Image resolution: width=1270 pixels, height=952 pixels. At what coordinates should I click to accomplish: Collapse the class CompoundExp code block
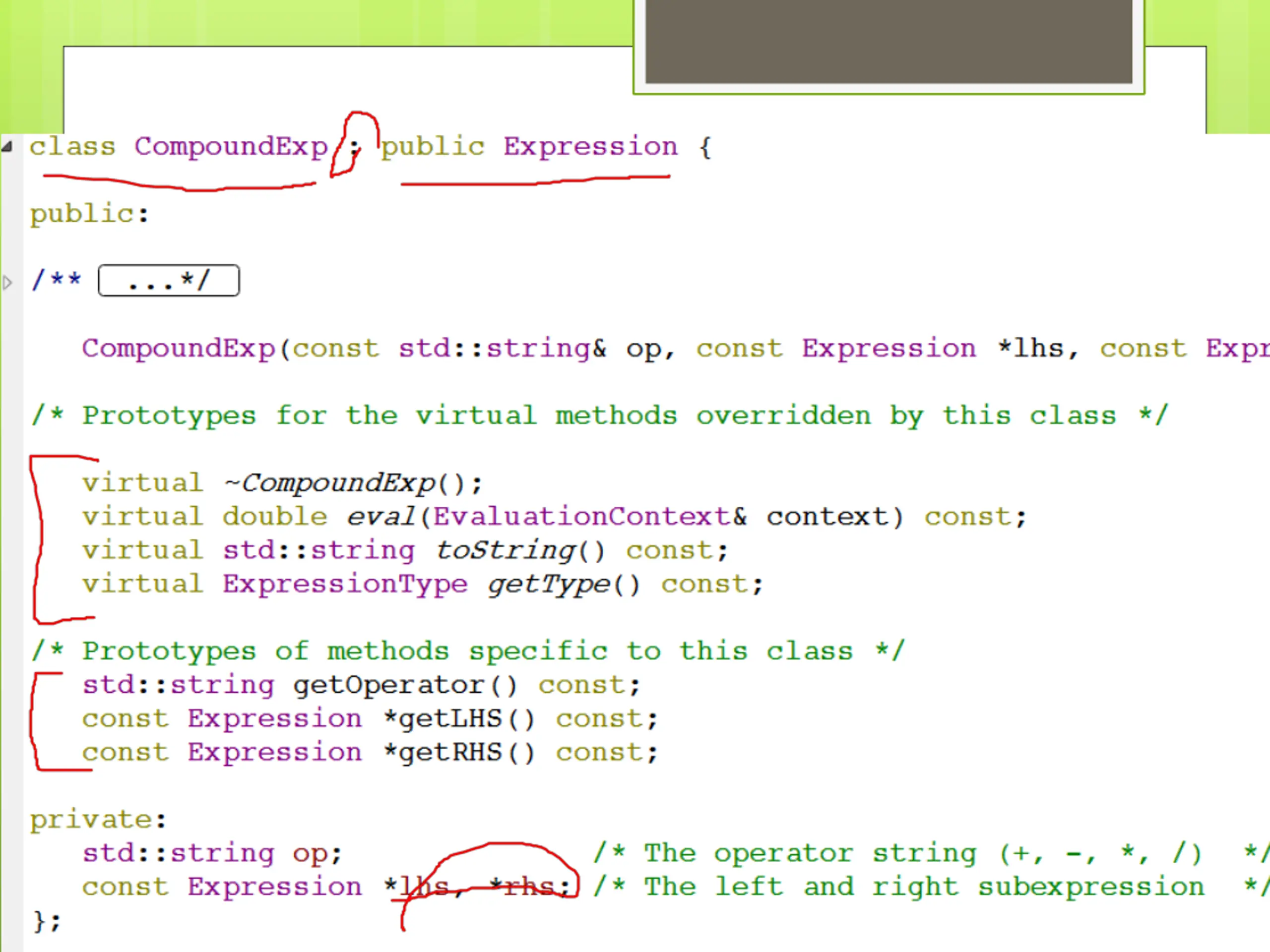(7, 147)
